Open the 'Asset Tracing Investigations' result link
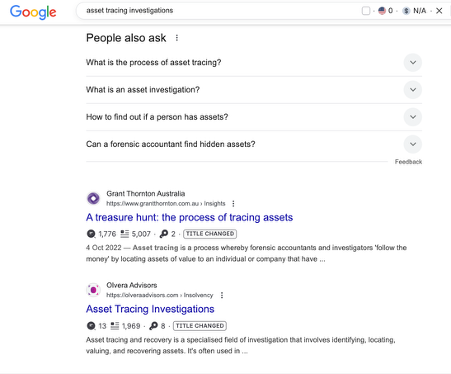Image resolution: width=451 pixels, height=374 pixels. 150,309
